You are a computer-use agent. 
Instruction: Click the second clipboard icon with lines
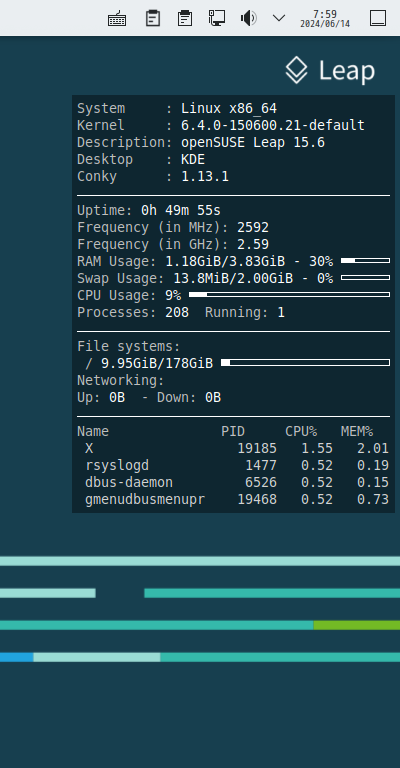[185, 18]
